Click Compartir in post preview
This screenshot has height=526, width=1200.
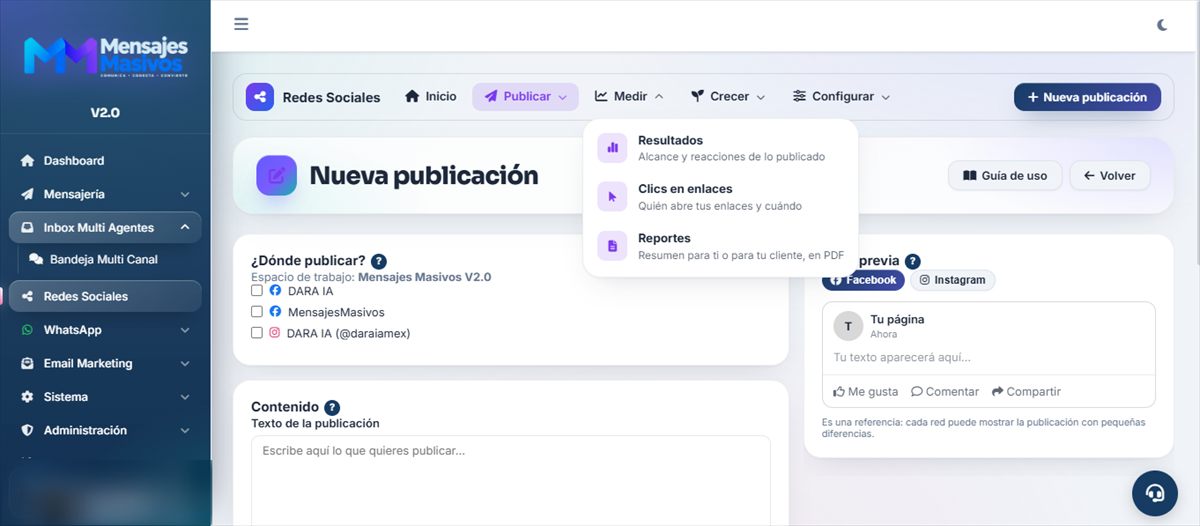[1026, 392]
